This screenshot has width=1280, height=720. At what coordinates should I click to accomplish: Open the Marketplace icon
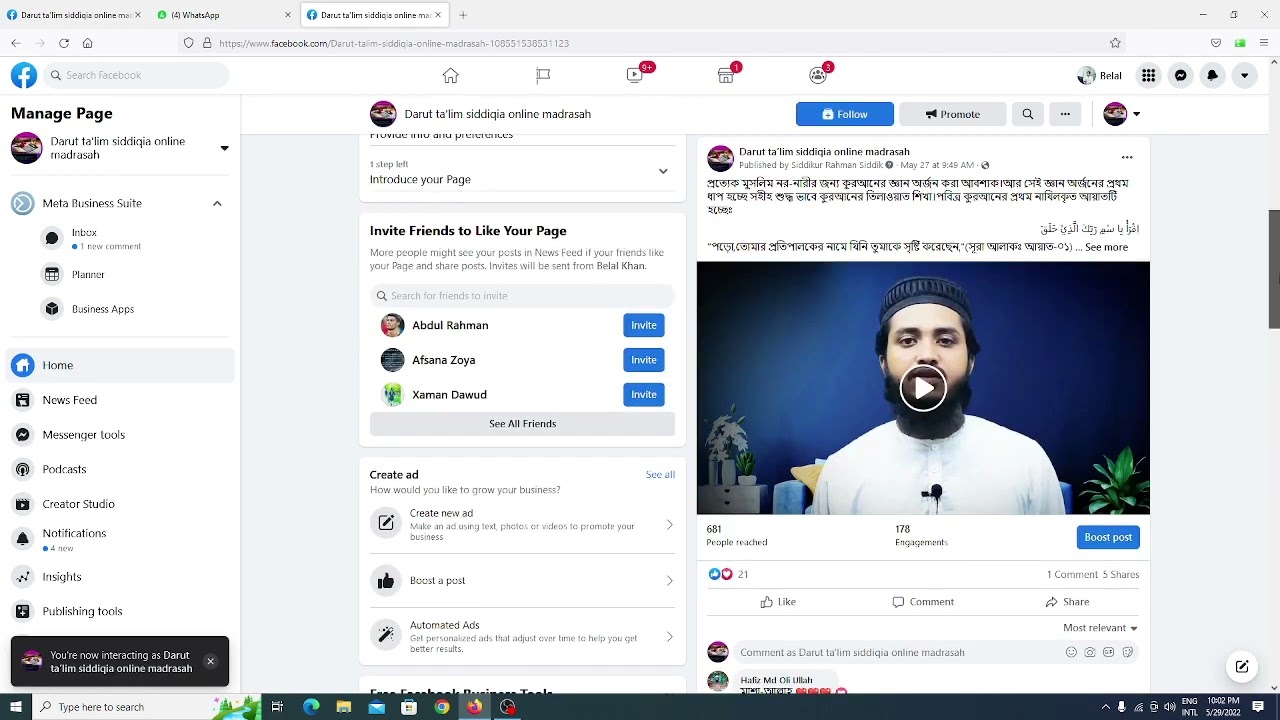(x=726, y=75)
